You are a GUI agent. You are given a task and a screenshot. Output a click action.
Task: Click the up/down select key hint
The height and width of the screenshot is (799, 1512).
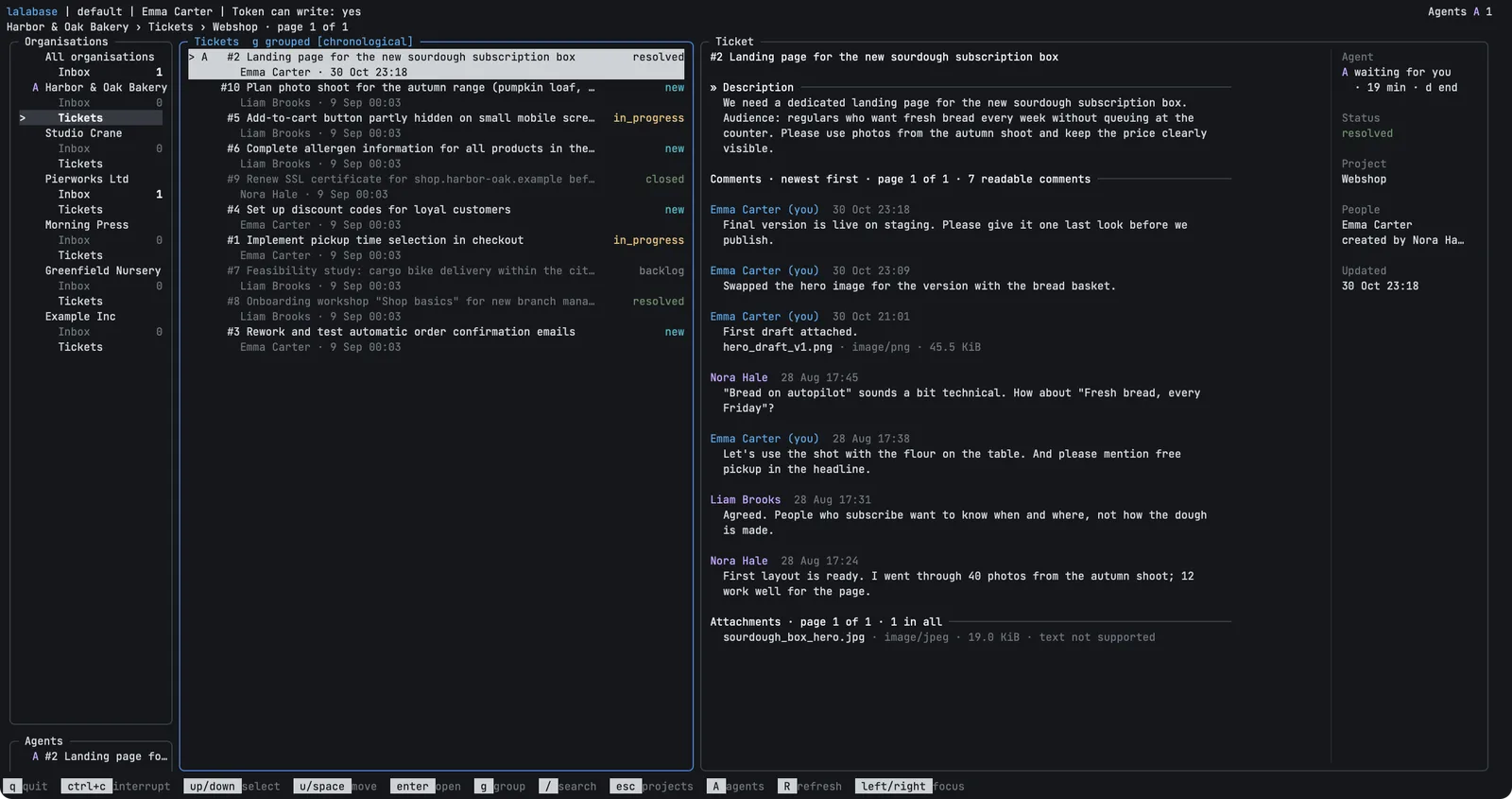click(232, 786)
